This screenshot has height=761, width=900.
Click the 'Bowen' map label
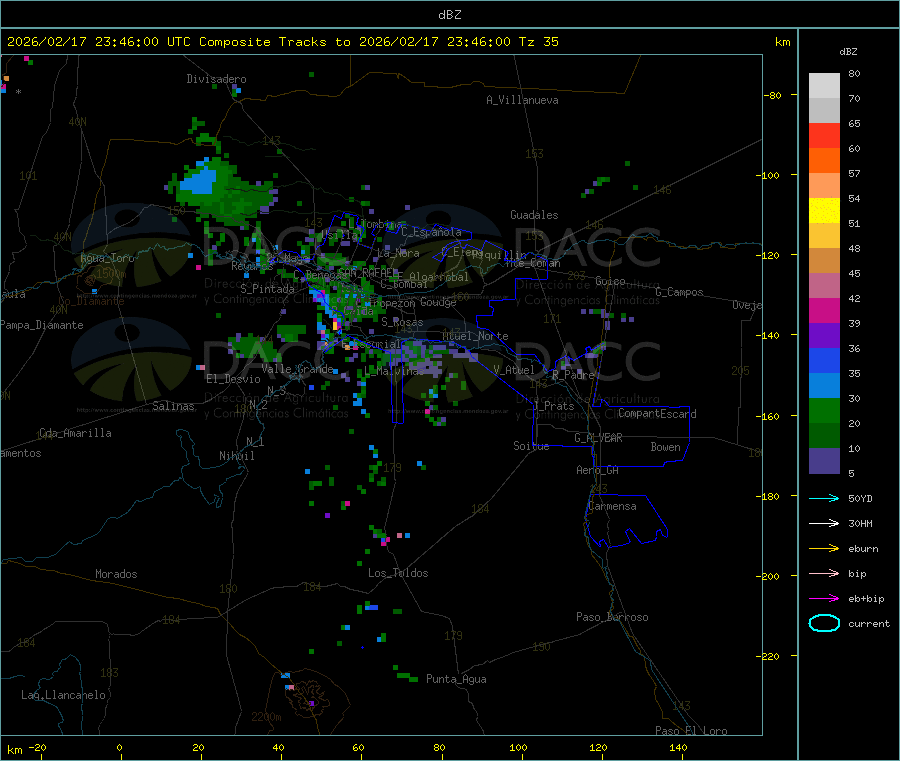click(x=665, y=447)
